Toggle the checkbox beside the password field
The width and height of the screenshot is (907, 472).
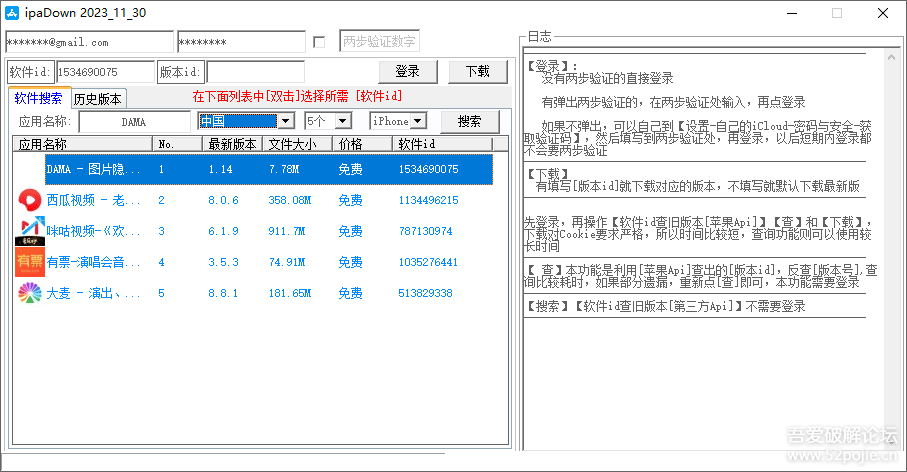pyautogui.click(x=319, y=42)
